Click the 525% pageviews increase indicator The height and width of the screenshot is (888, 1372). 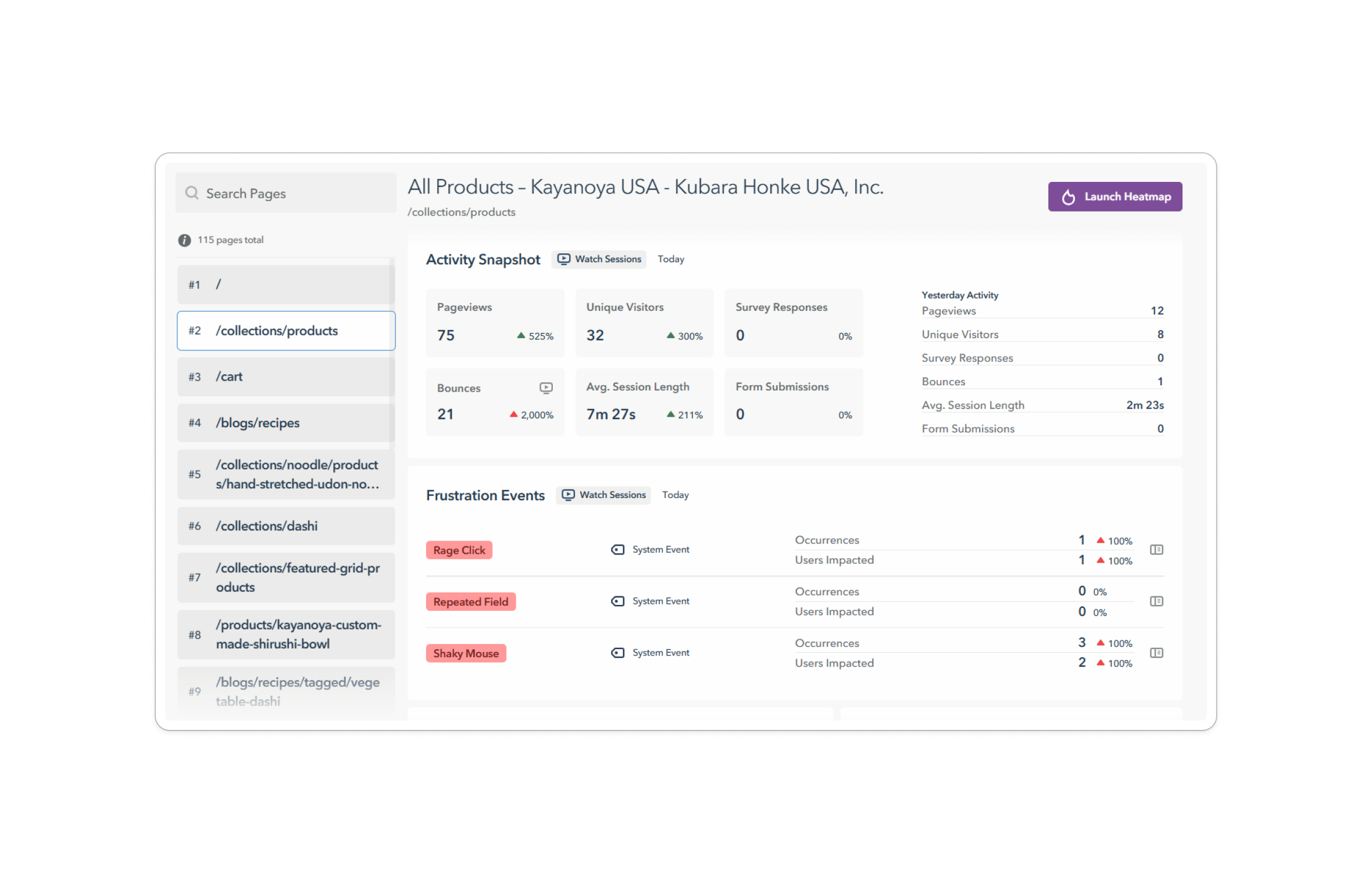tap(535, 336)
